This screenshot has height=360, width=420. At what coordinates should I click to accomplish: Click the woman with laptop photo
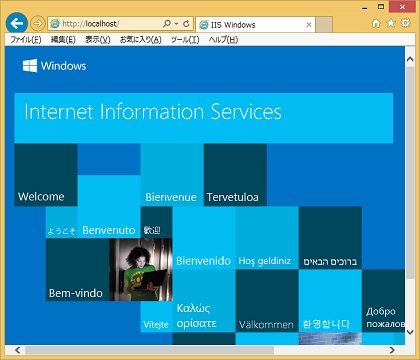point(141,270)
